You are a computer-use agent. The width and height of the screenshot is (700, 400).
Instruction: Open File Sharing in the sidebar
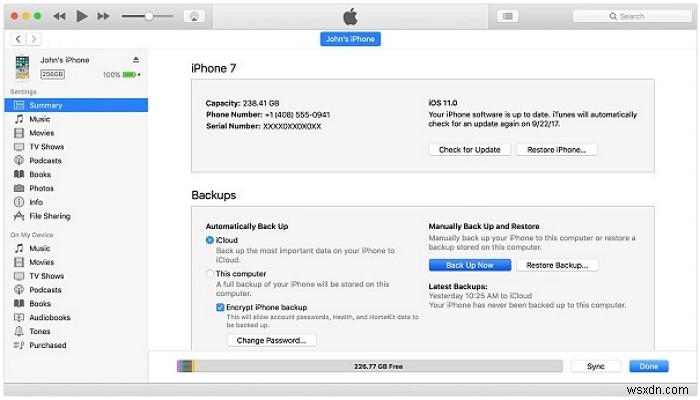[x=76, y=216]
